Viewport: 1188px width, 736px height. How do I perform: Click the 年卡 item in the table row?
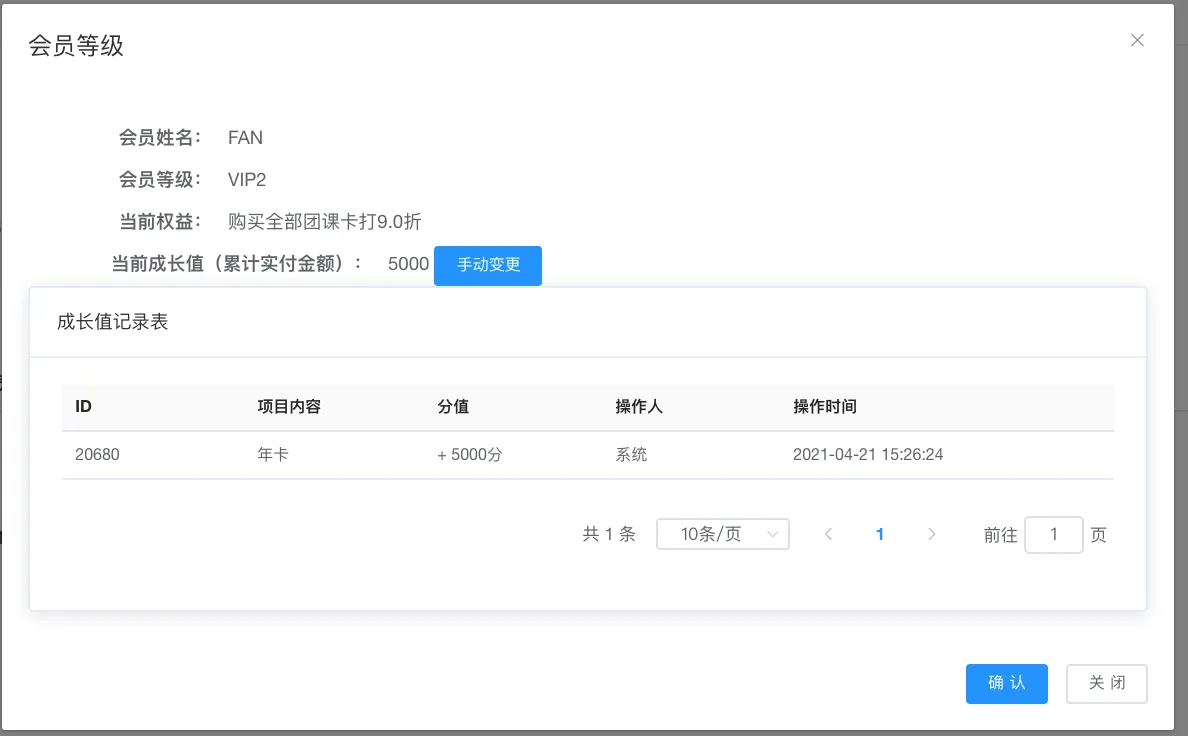click(x=273, y=455)
